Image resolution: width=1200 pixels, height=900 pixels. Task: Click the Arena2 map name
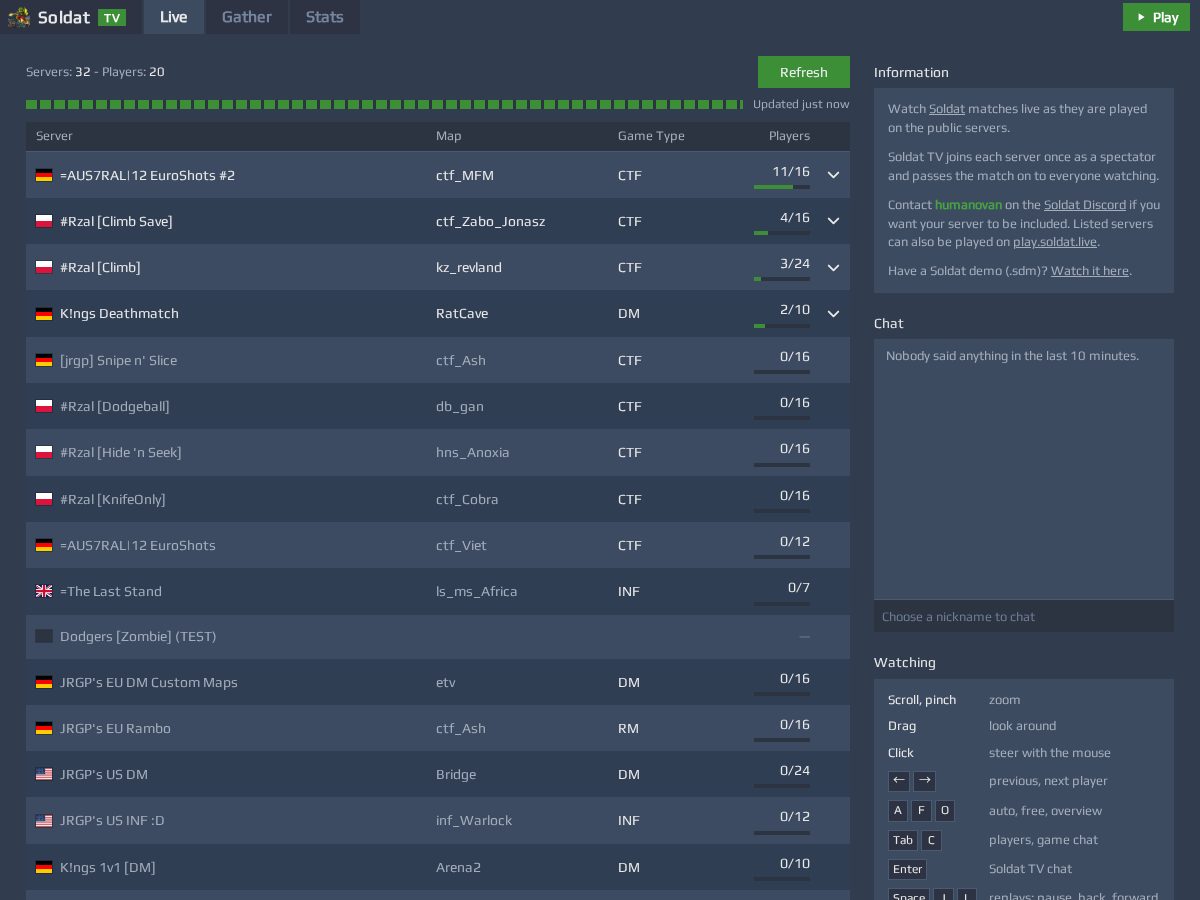459,867
